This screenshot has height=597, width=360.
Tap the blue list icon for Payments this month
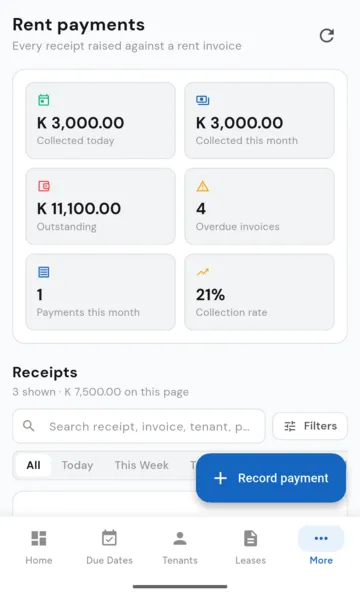click(x=44, y=272)
